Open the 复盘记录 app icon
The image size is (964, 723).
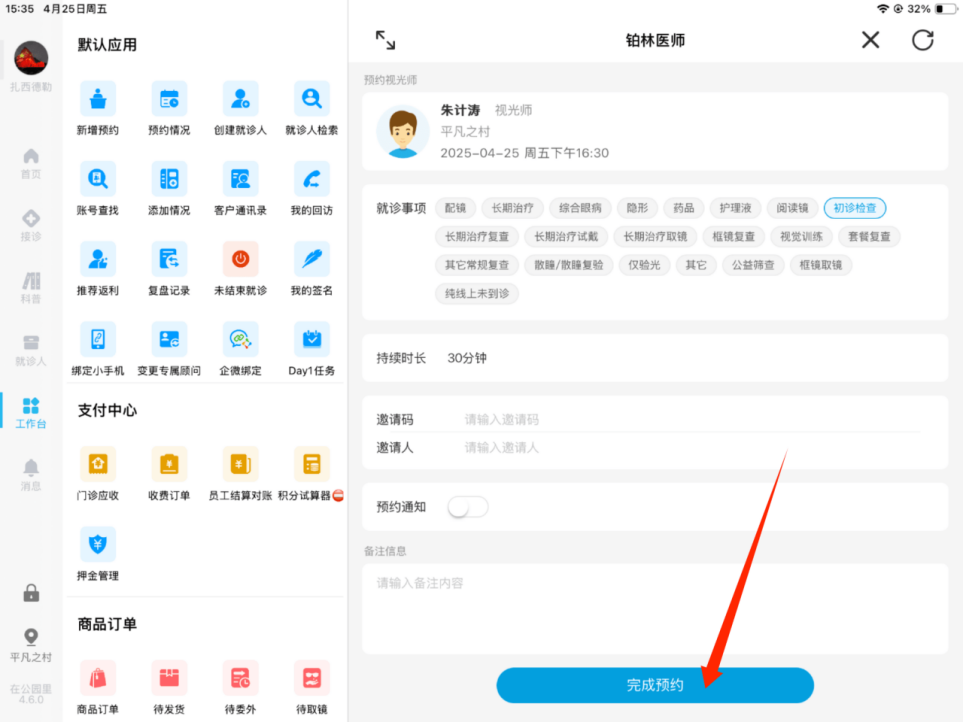169,259
